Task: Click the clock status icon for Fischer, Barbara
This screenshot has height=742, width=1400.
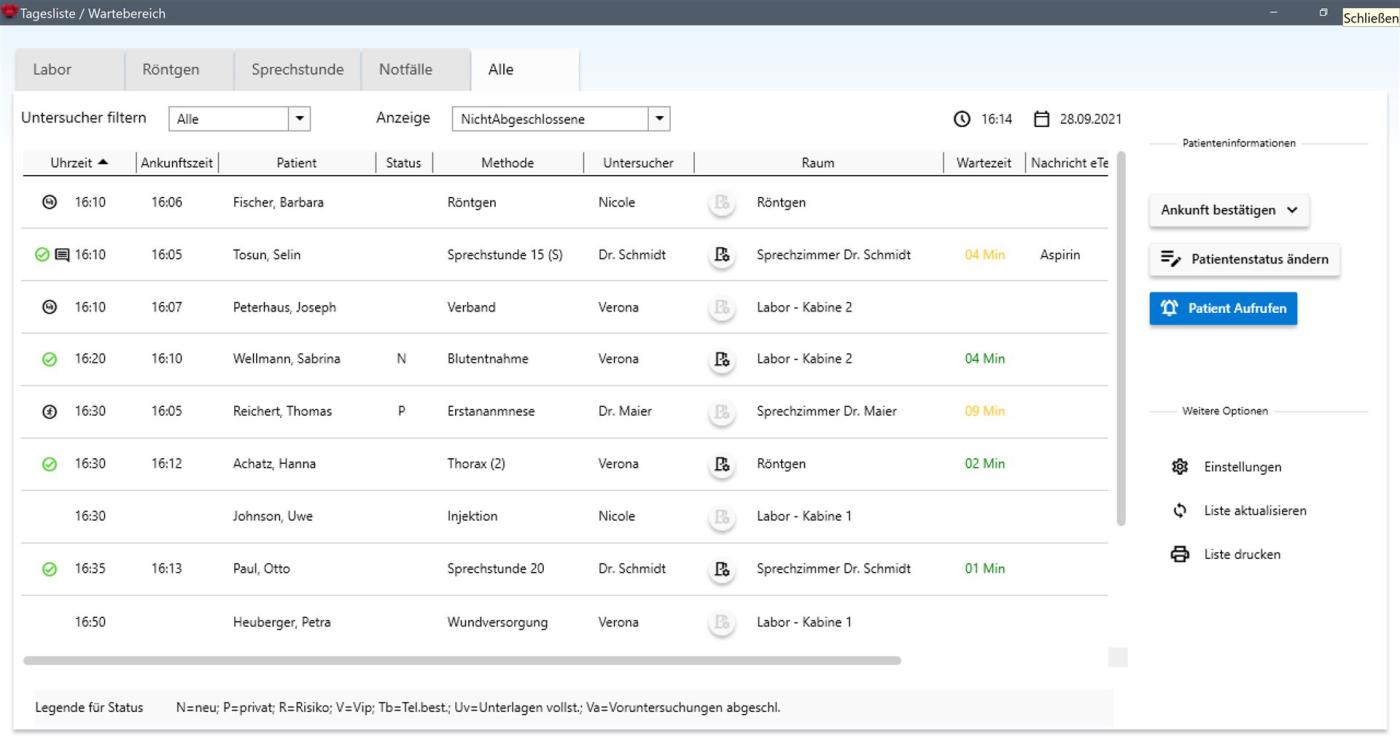Action: click(49, 202)
